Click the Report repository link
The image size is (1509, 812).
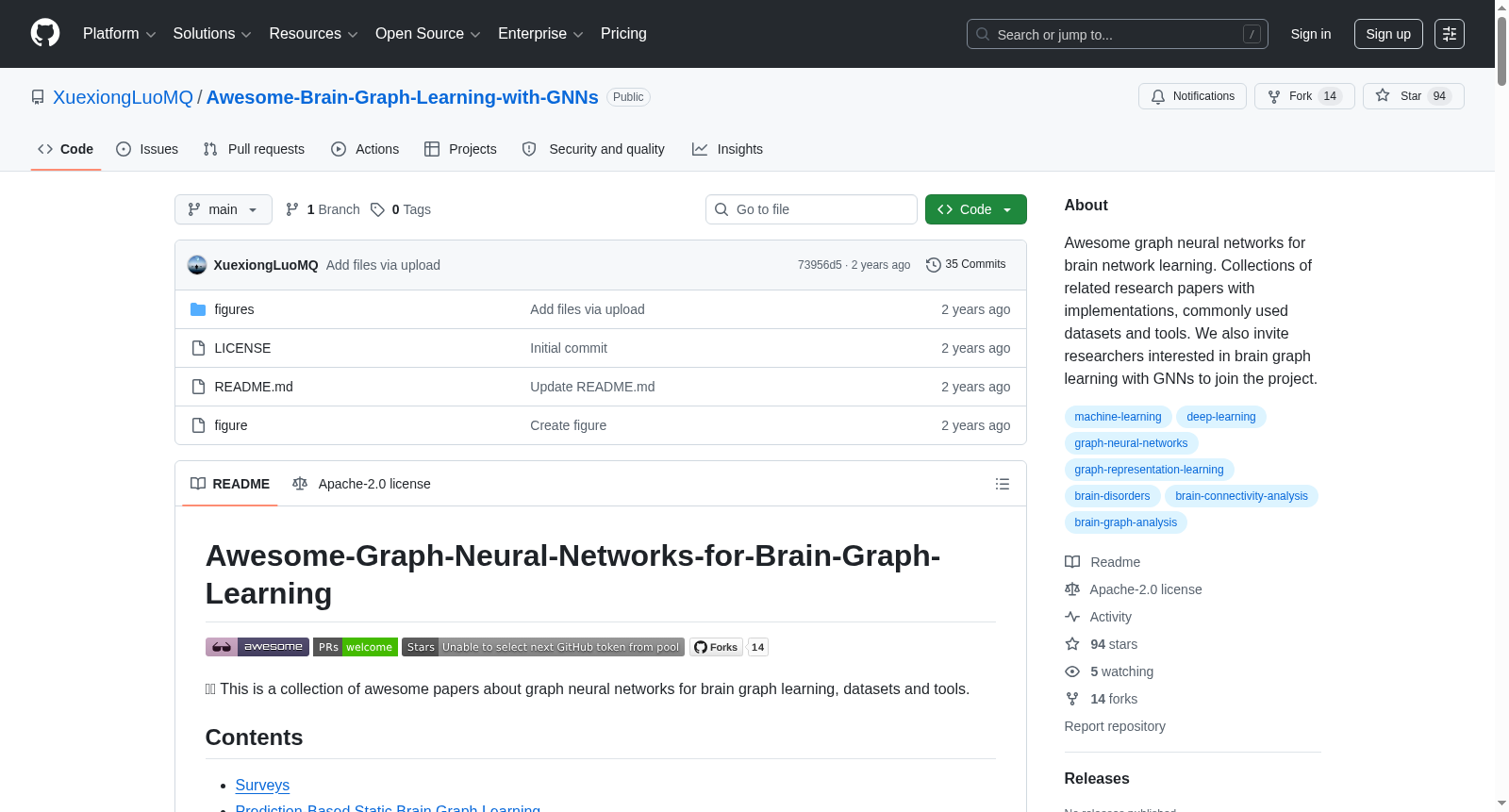click(x=1115, y=726)
